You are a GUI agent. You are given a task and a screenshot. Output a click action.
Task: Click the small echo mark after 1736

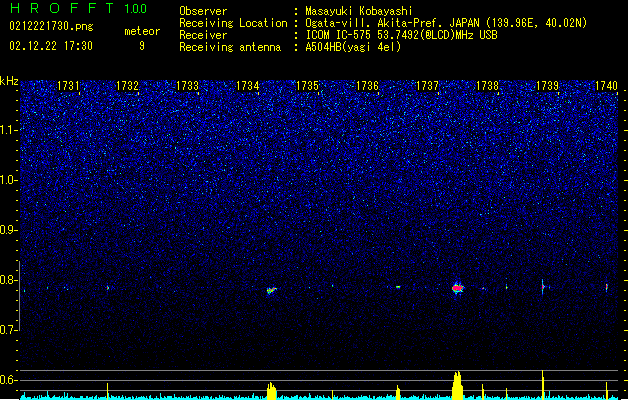[398, 287]
